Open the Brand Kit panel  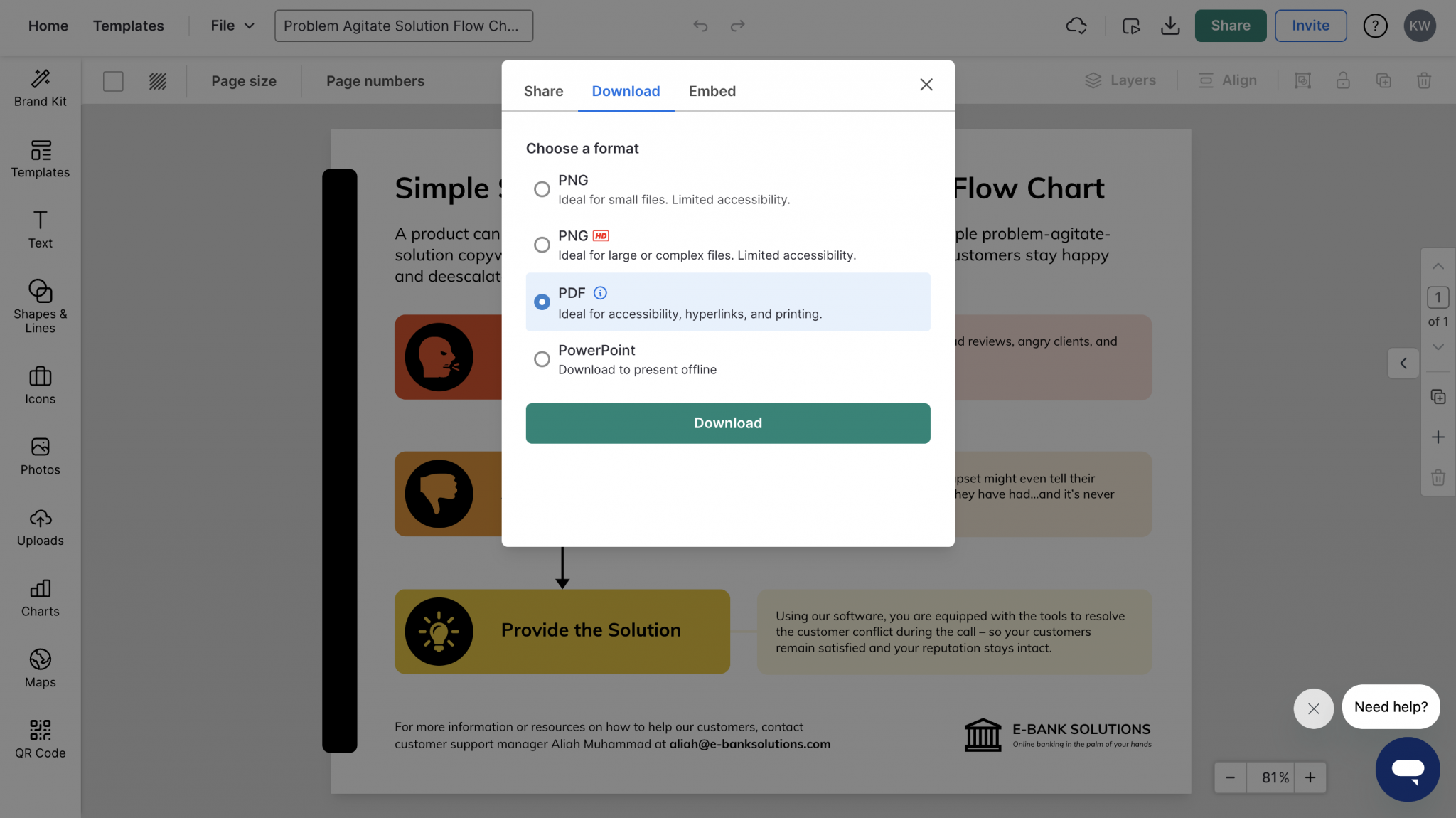click(x=40, y=88)
